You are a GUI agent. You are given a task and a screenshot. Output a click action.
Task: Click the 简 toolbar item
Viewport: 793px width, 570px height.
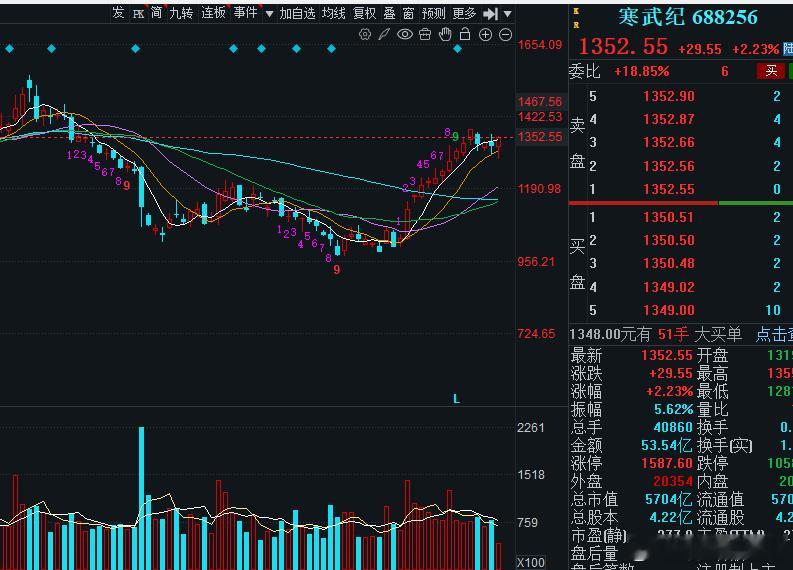tap(156, 13)
